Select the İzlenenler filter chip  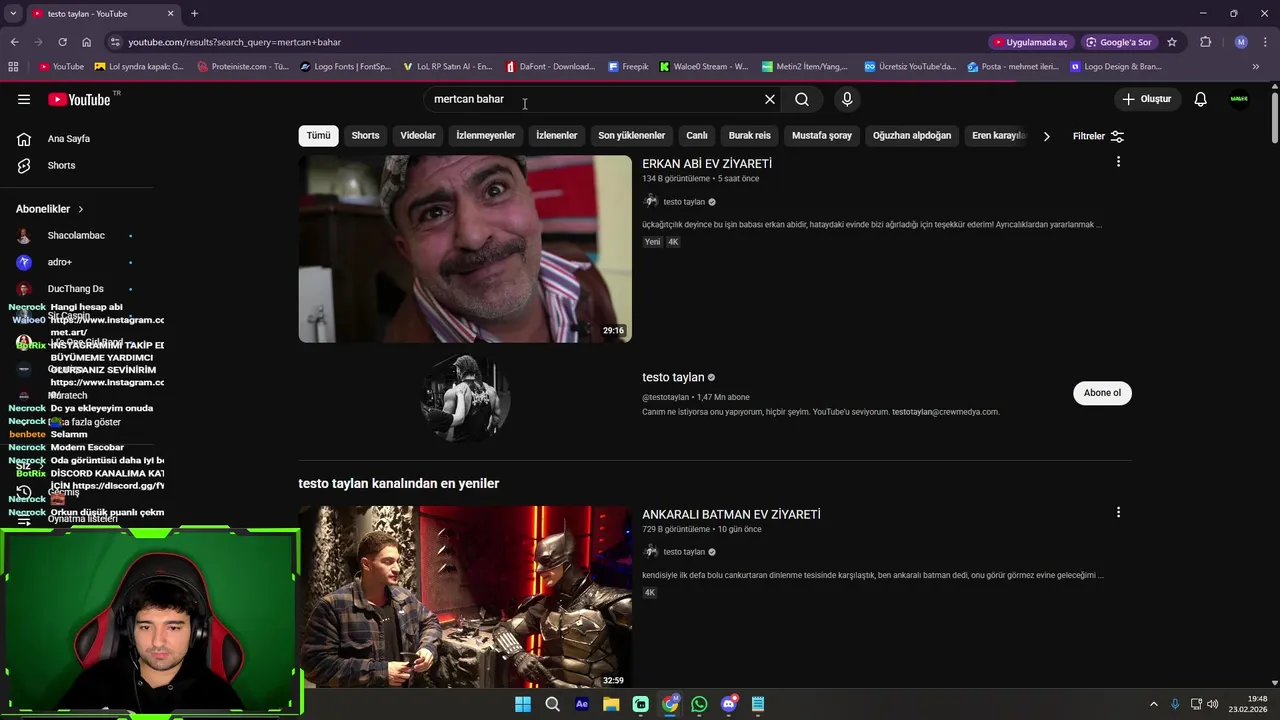coord(556,135)
